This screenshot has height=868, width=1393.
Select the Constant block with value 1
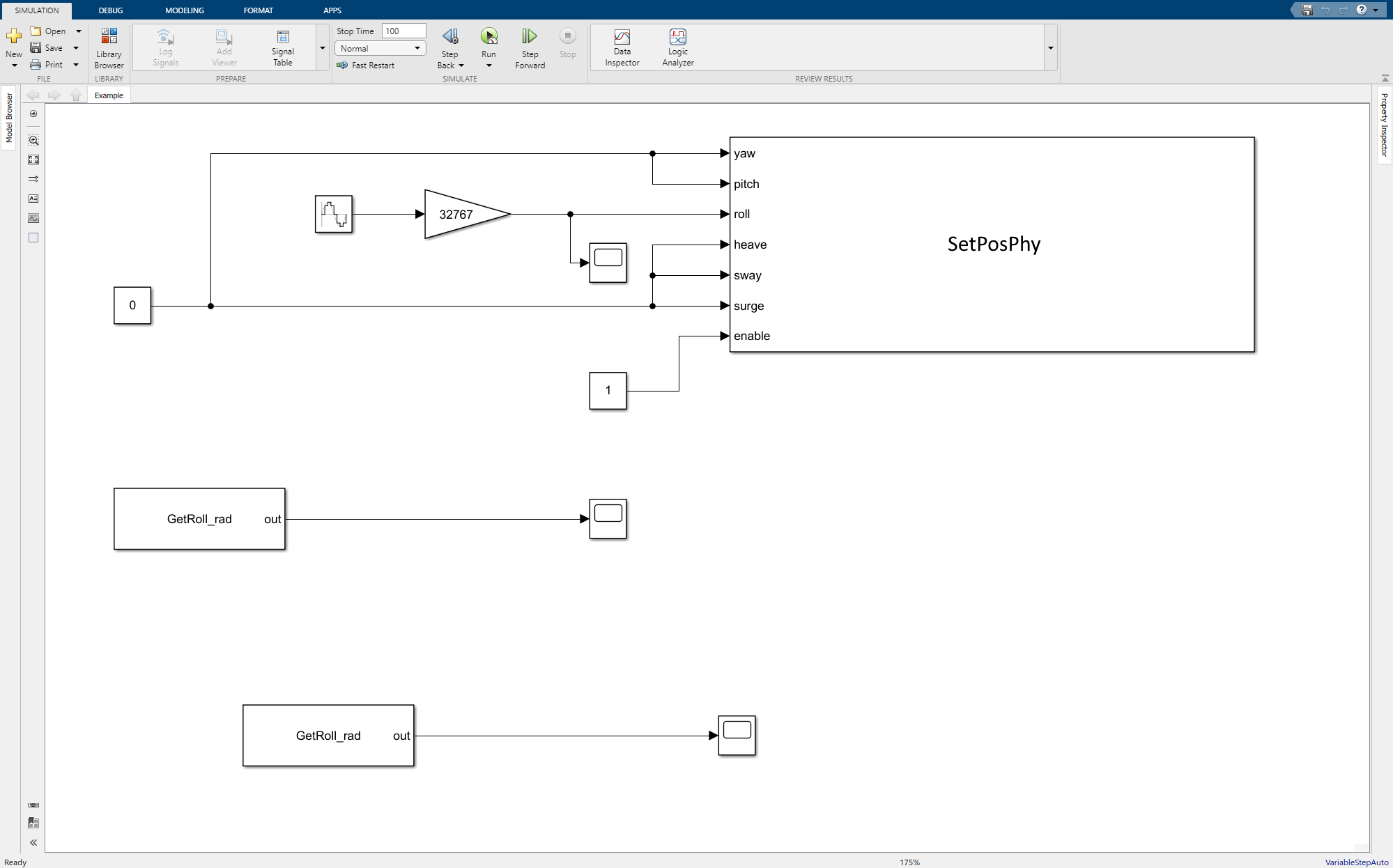608,390
